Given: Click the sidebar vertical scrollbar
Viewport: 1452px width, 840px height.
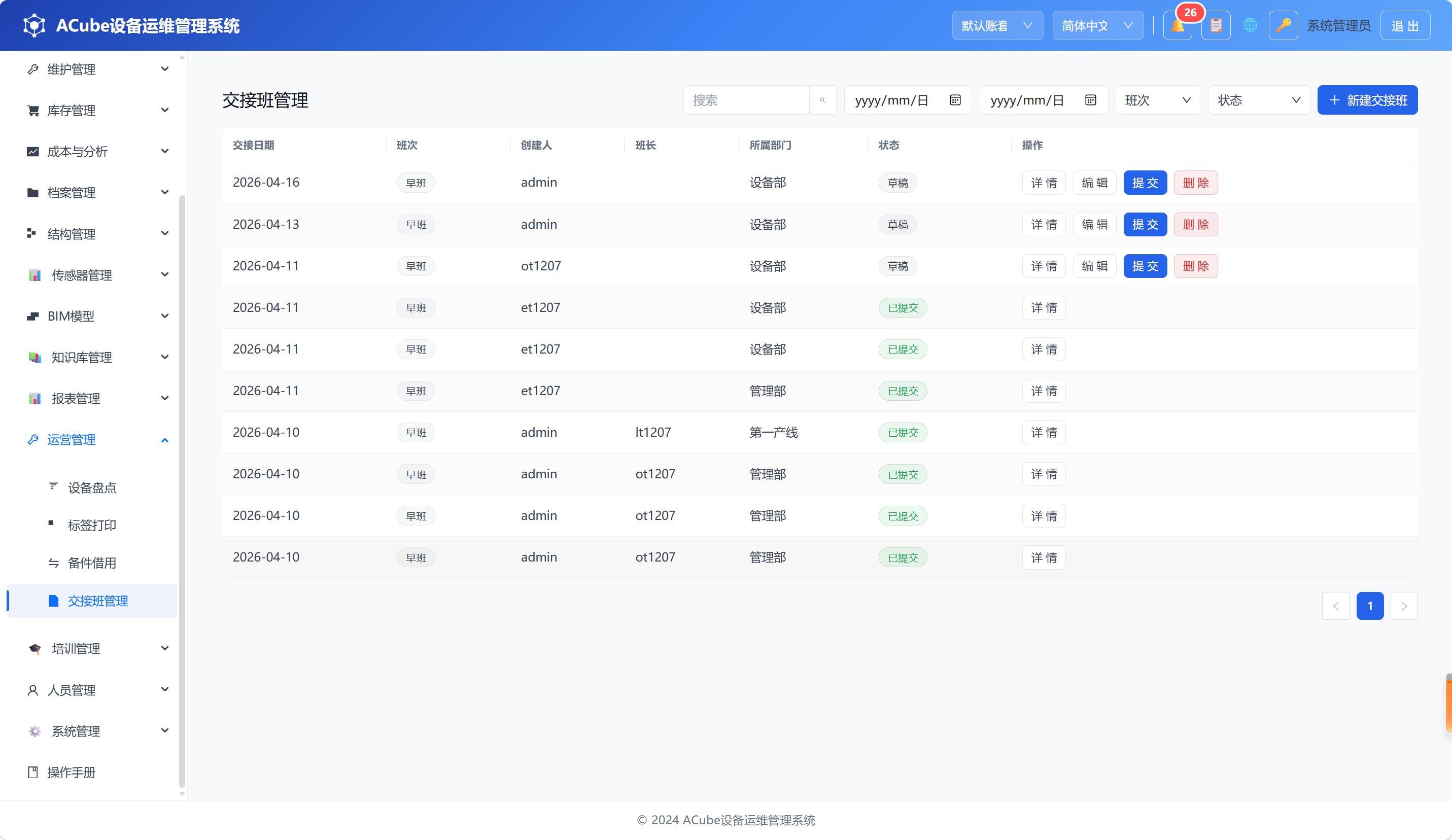Looking at the screenshot, I should point(182,491).
